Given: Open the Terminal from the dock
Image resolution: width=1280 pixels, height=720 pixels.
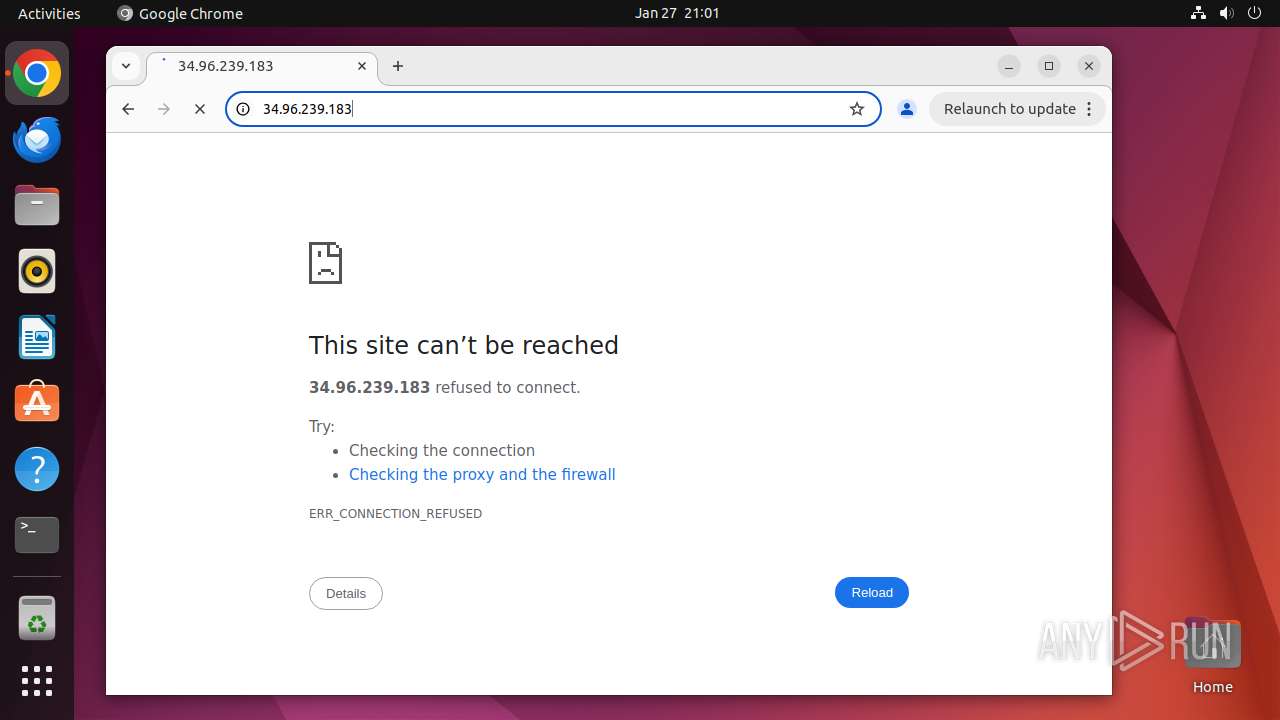Looking at the screenshot, I should click(x=37, y=535).
